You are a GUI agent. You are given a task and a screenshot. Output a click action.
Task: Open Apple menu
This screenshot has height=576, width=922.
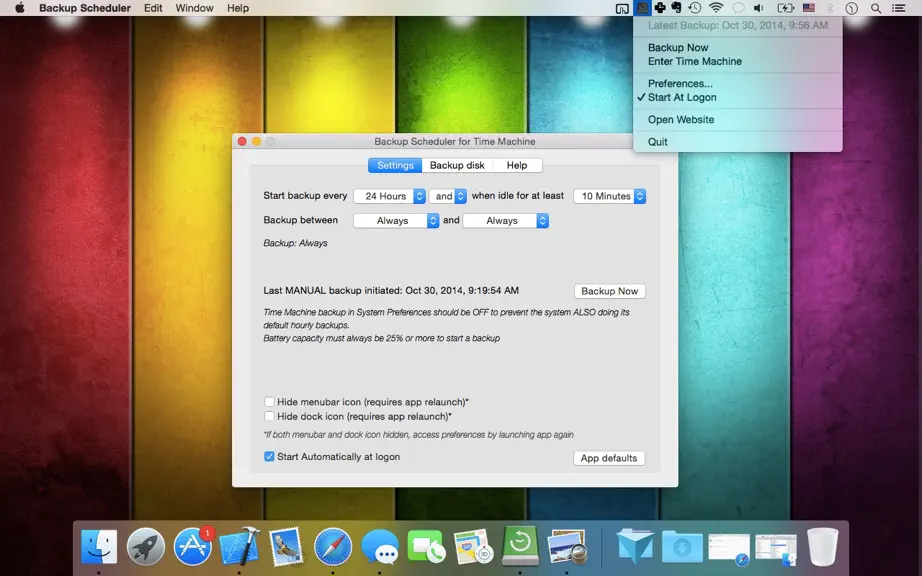19,8
